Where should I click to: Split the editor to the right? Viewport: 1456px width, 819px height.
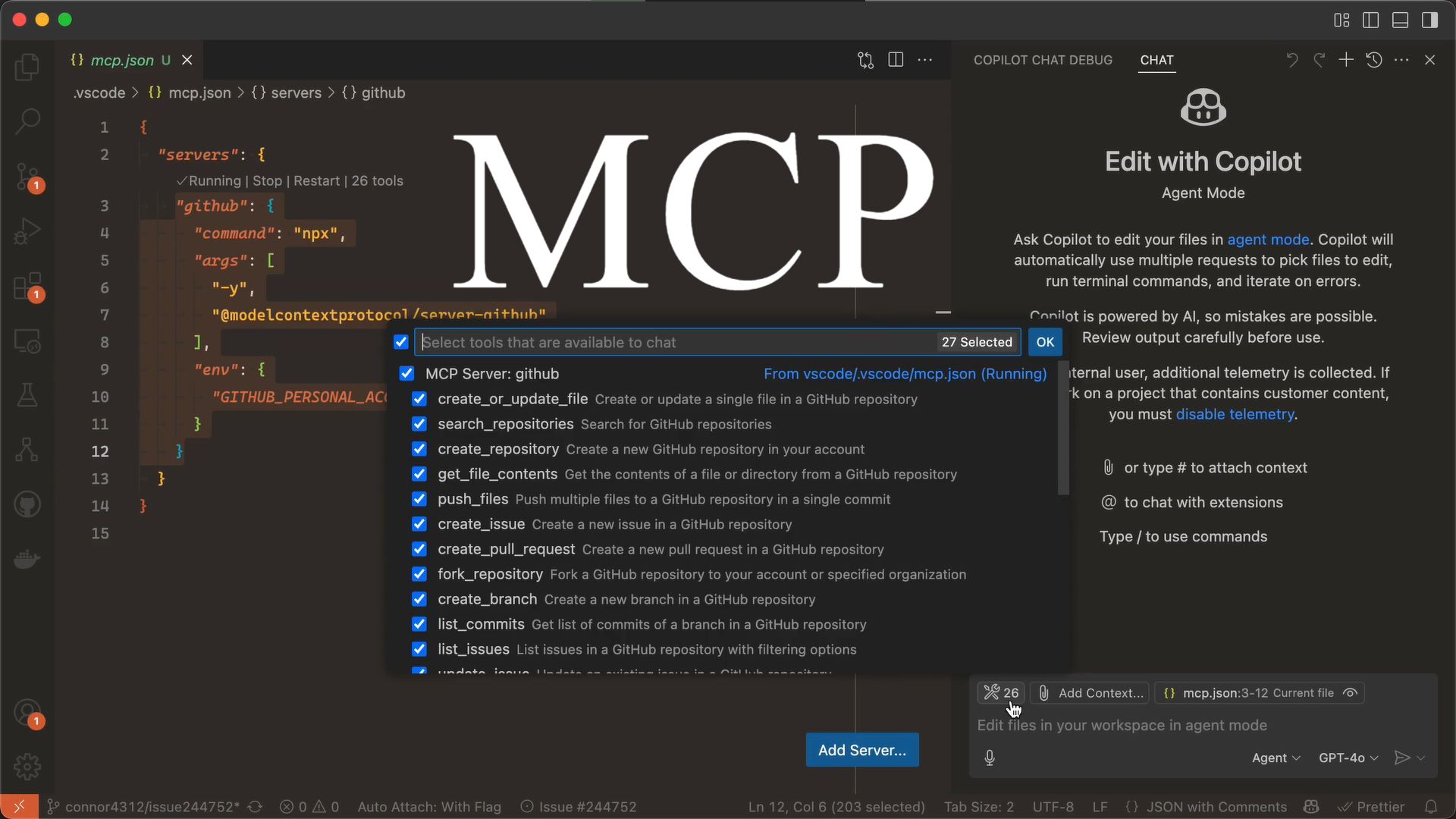click(x=896, y=60)
